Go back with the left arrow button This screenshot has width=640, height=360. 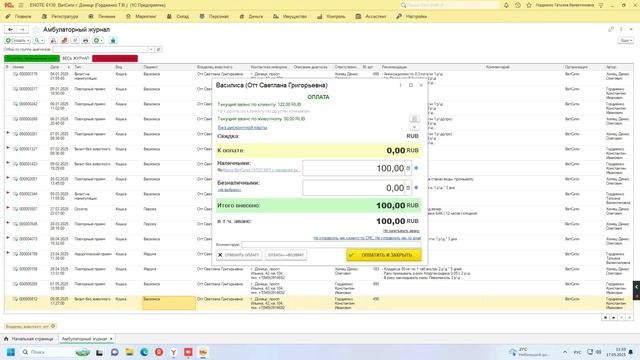(11, 29)
